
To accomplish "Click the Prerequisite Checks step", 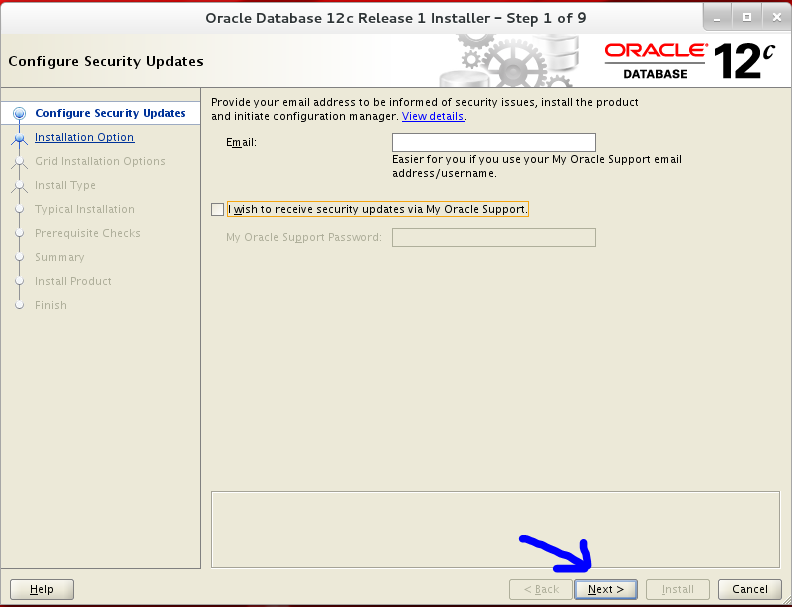I will [x=87, y=233].
